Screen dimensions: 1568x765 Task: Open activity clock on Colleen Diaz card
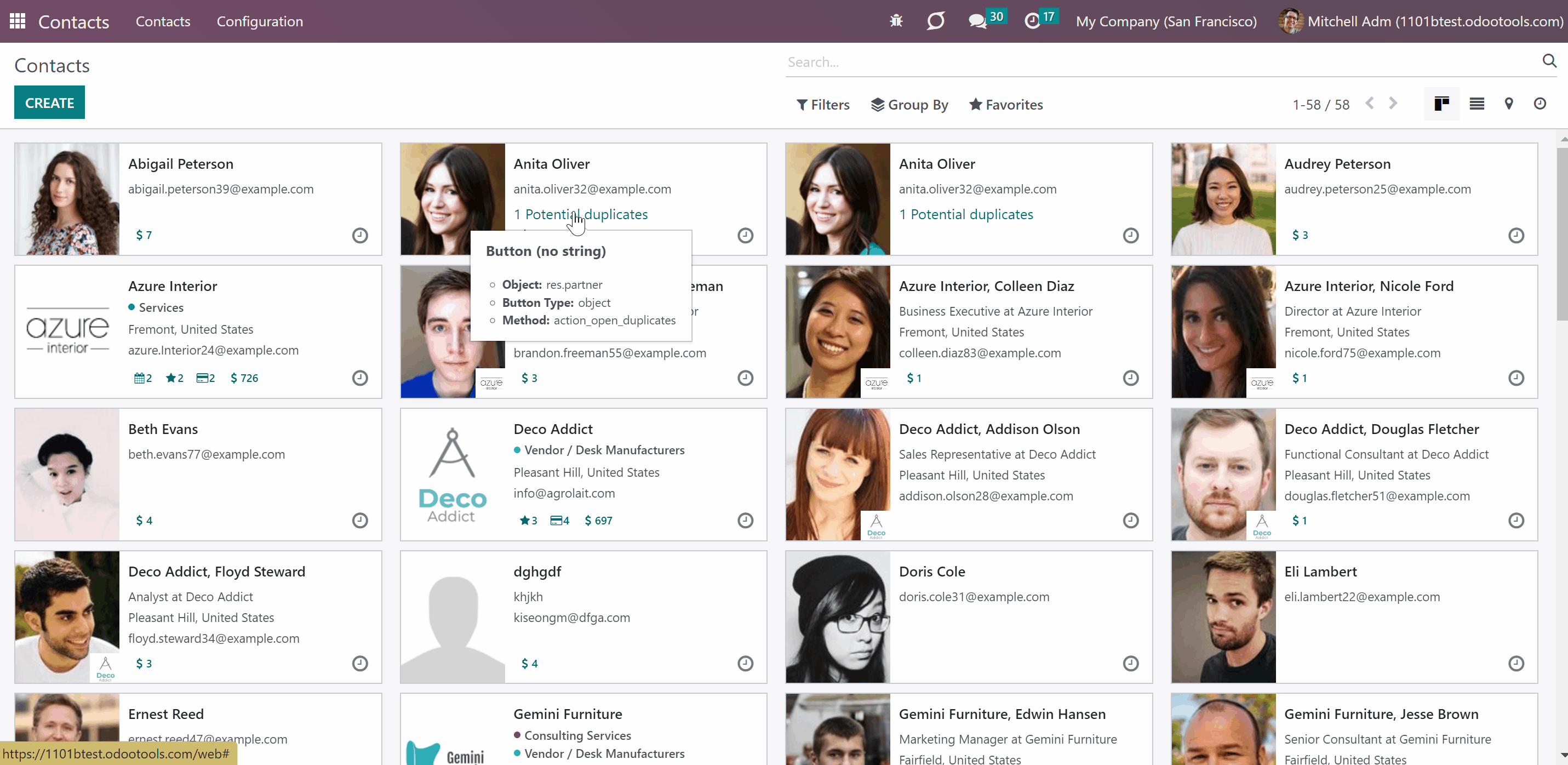[x=1131, y=378]
